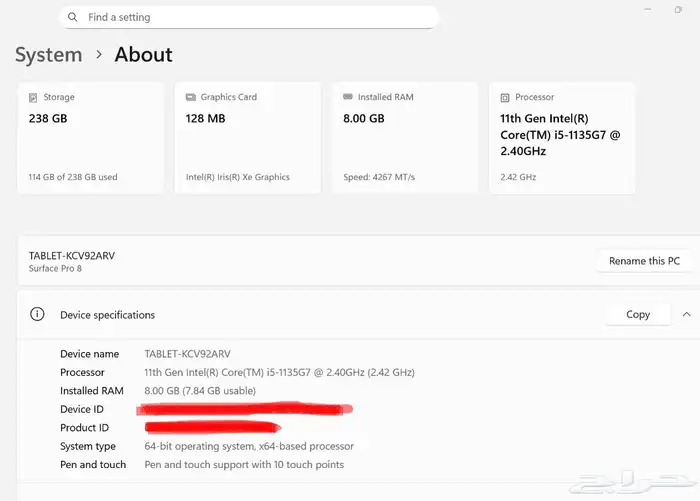The height and width of the screenshot is (501, 700).
Task: Maximize the Settings window
Action: click(x=679, y=9)
